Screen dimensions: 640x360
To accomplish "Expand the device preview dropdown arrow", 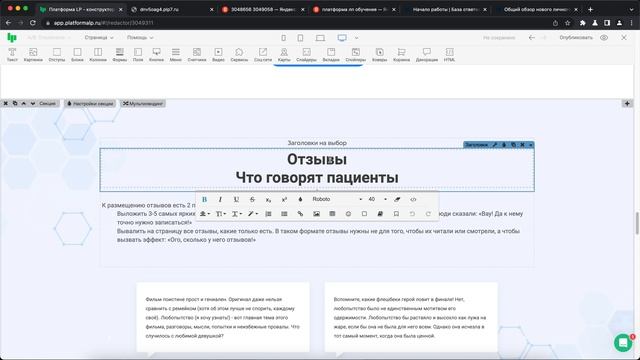I will [356, 38].
